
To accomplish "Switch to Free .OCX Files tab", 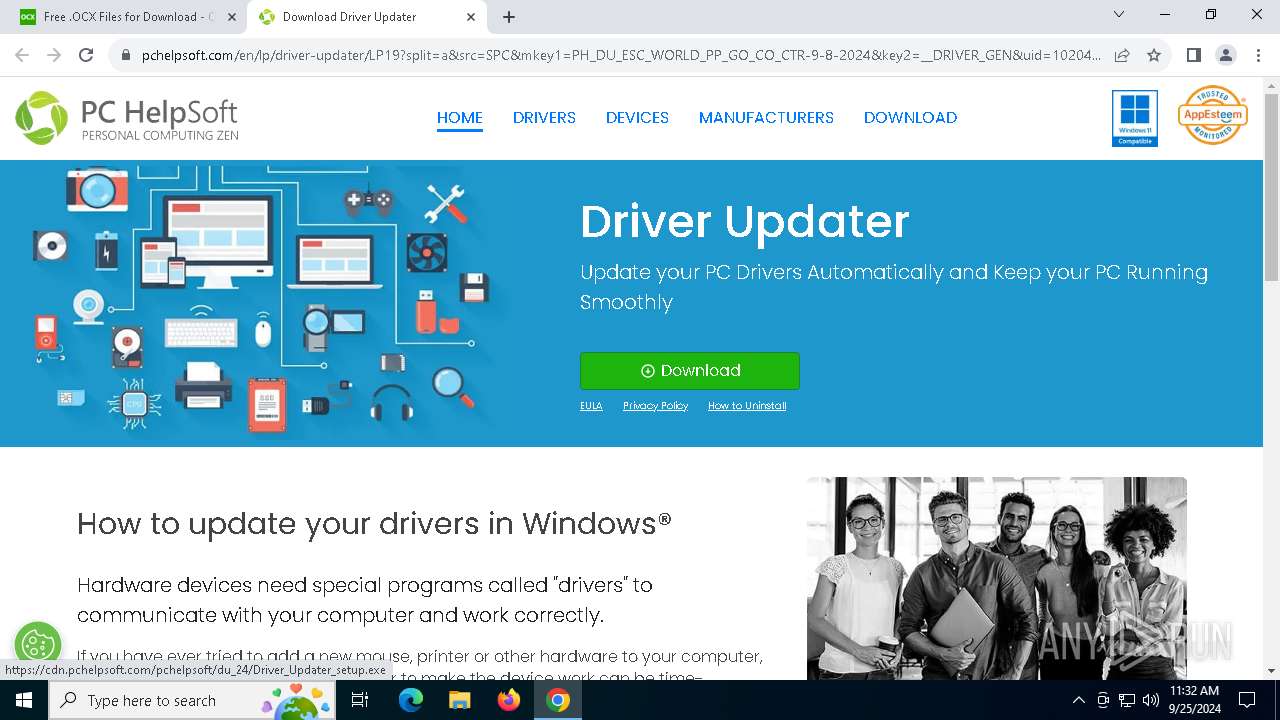I will coord(127,17).
